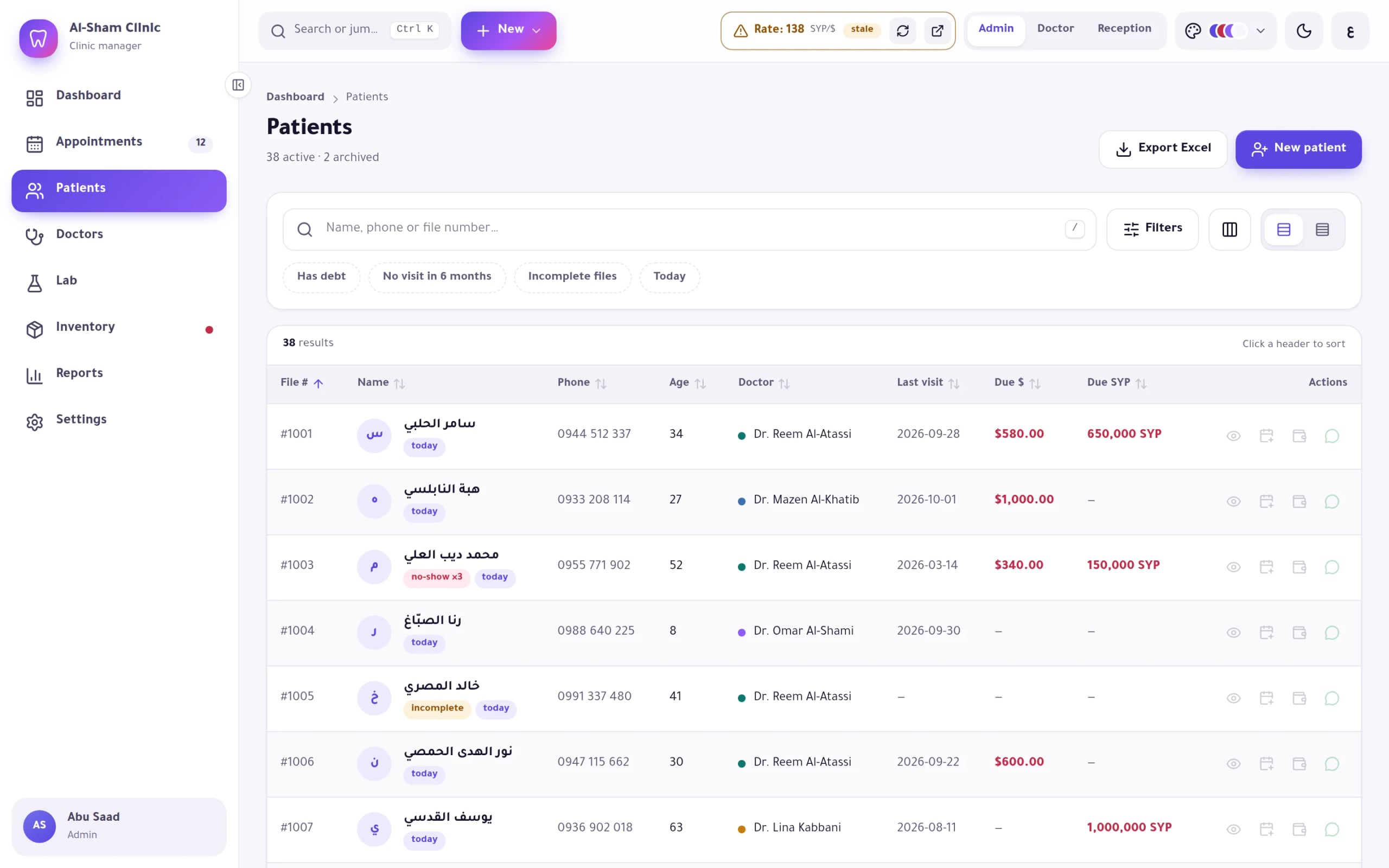Screen dimensions: 1389x868
Task: Switch language to Arabic button
Action: (x=1350, y=30)
